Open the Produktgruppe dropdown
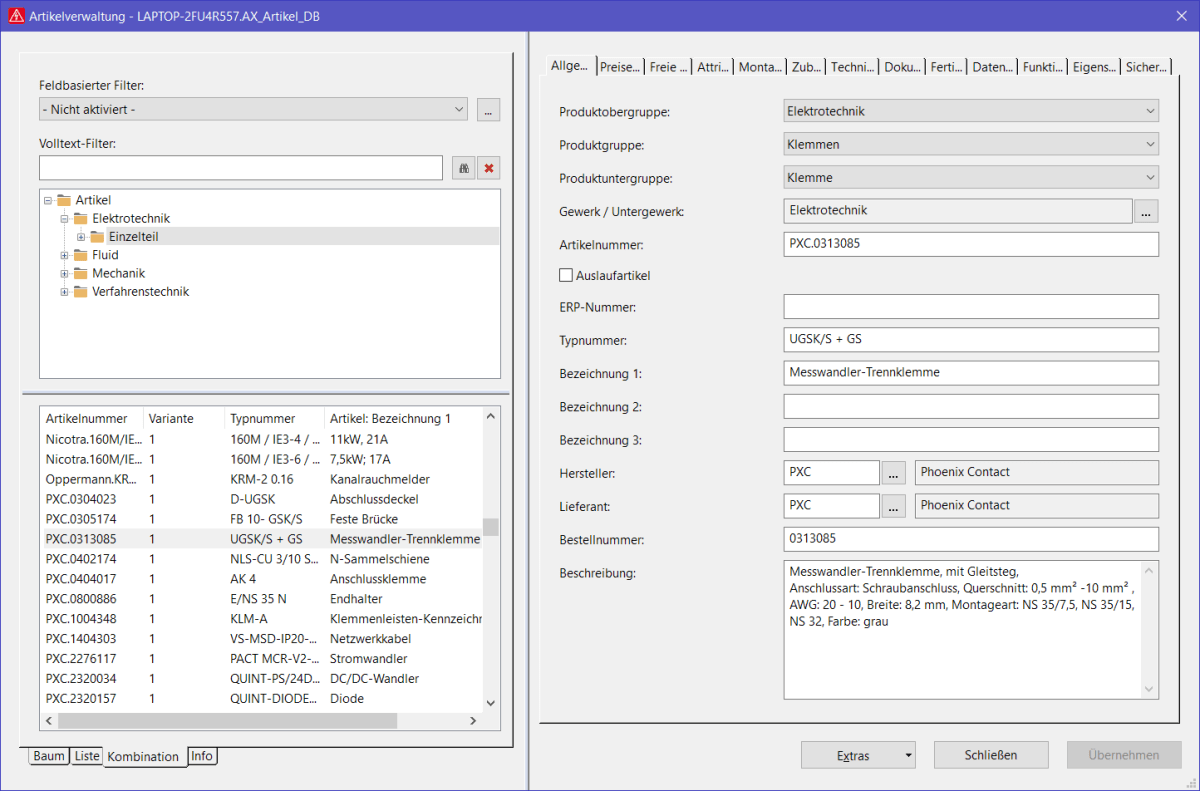This screenshot has width=1200, height=791. pos(1148,143)
